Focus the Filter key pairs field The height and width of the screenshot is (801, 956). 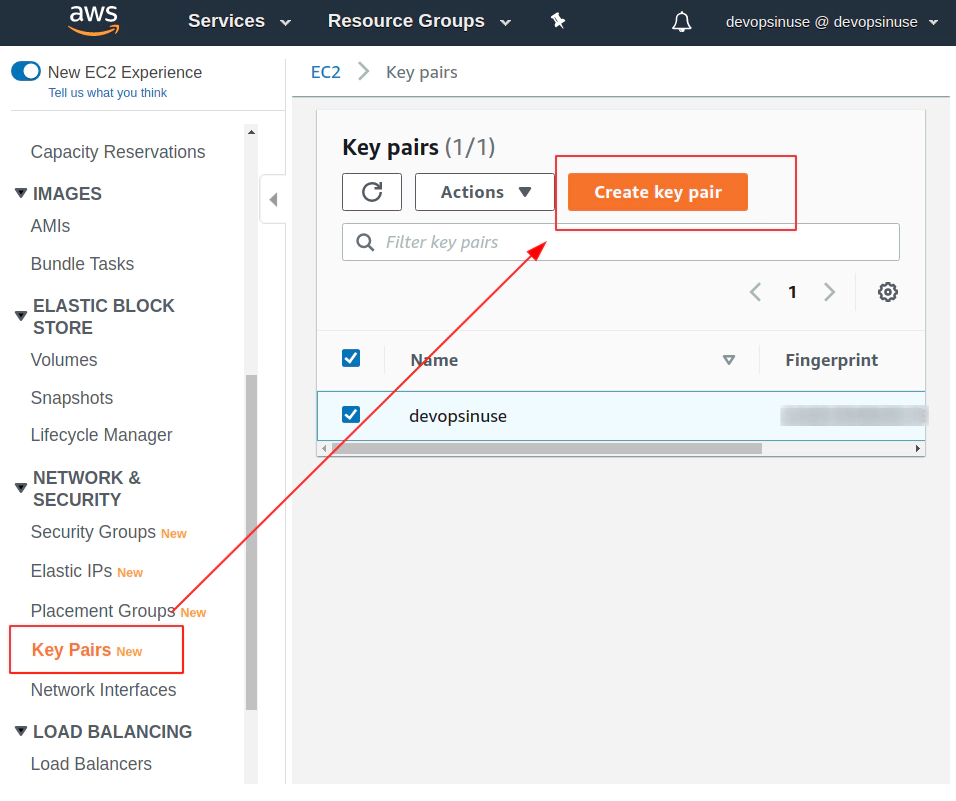click(621, 242)
